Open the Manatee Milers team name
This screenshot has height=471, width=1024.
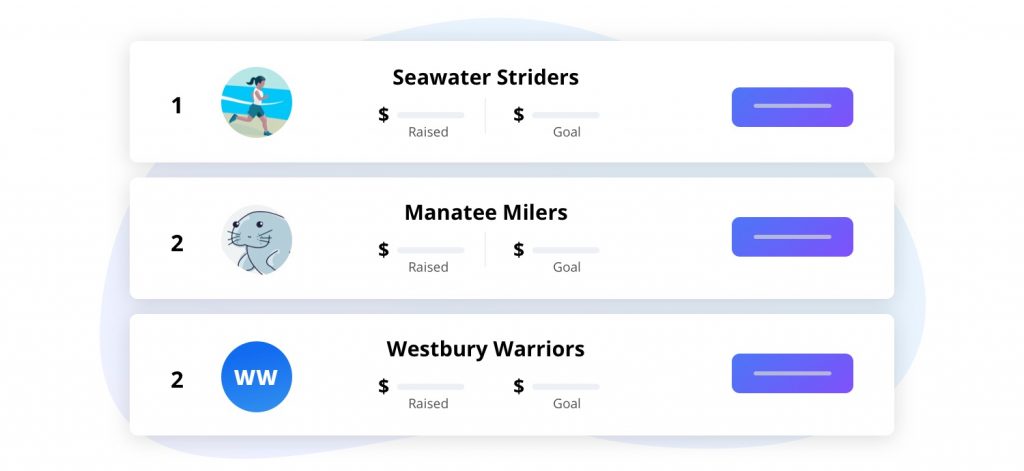485,212
